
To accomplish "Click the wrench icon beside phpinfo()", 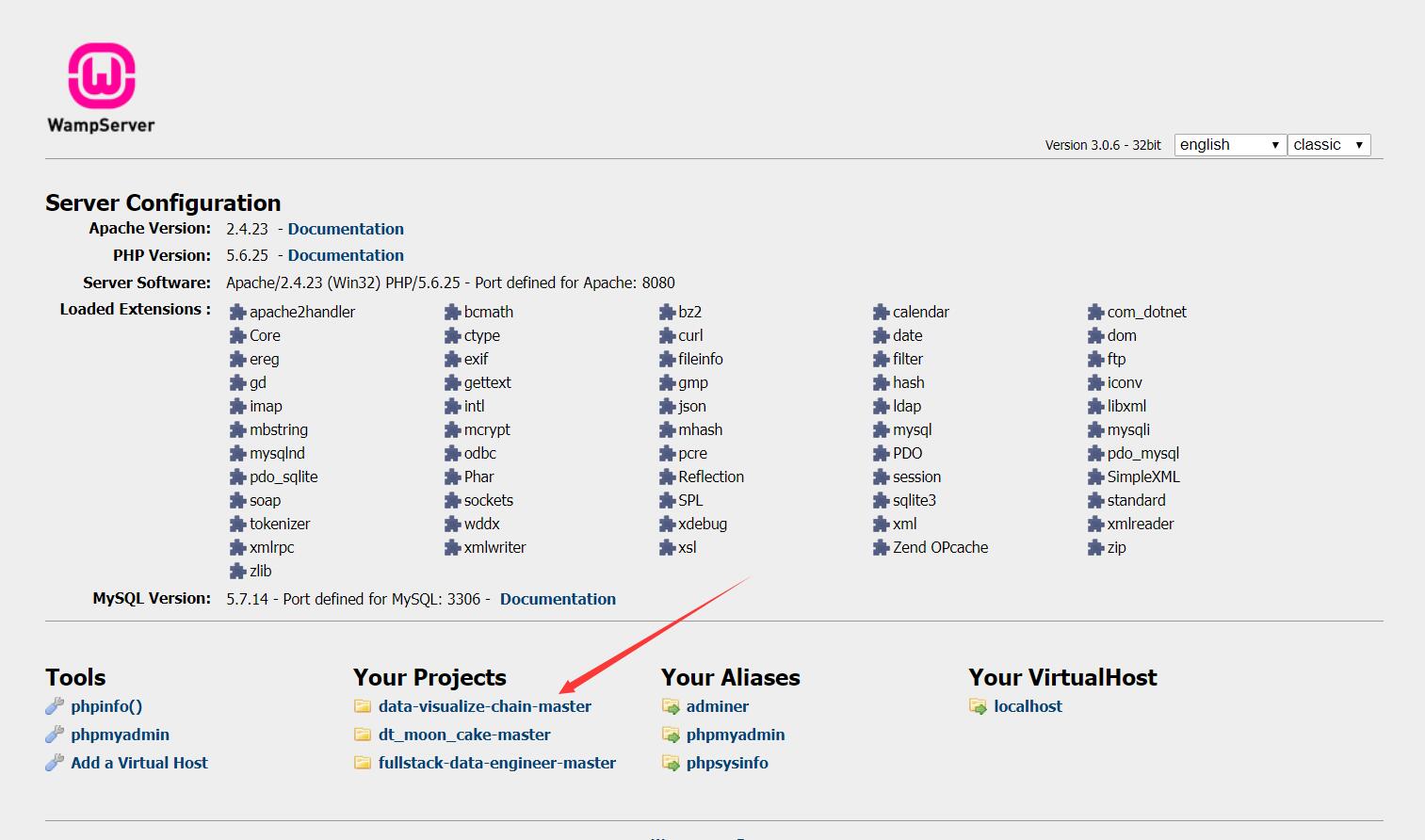I will [x=55, y=706].
